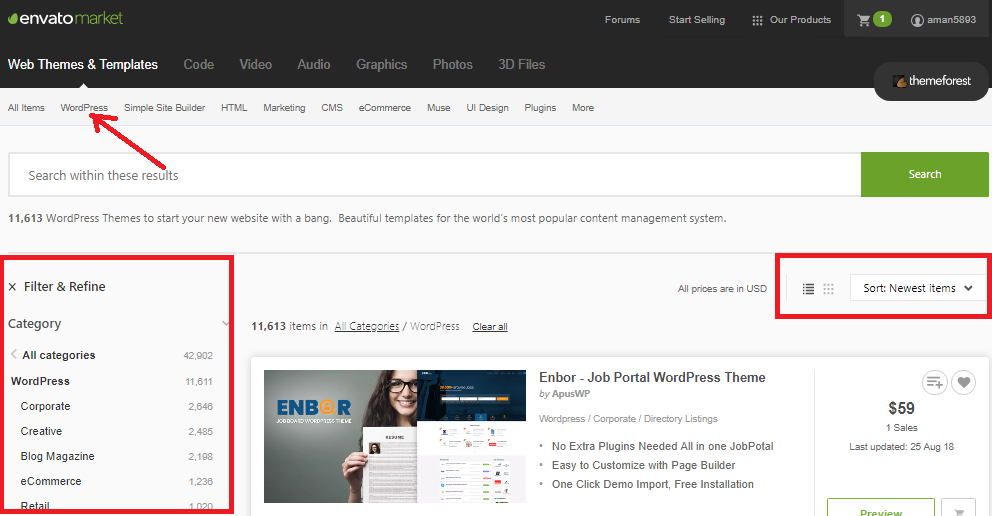This screenshot has width=992, height=516.
Task: Click the themeforest badge
Action: point(931,81)
